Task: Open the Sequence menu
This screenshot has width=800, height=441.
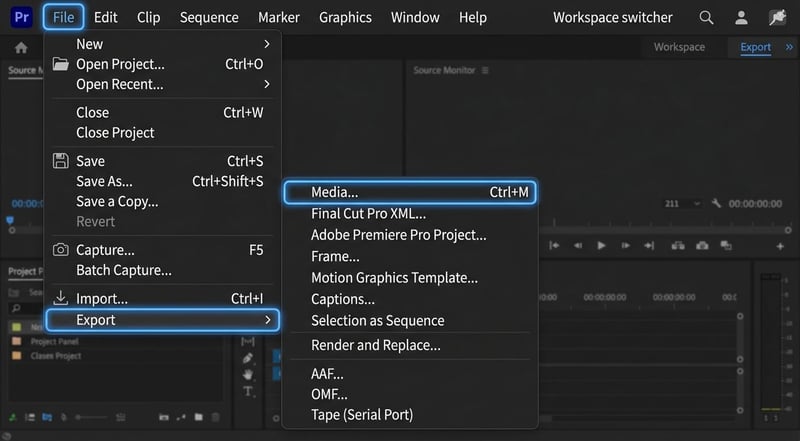Action: (209, 17)
